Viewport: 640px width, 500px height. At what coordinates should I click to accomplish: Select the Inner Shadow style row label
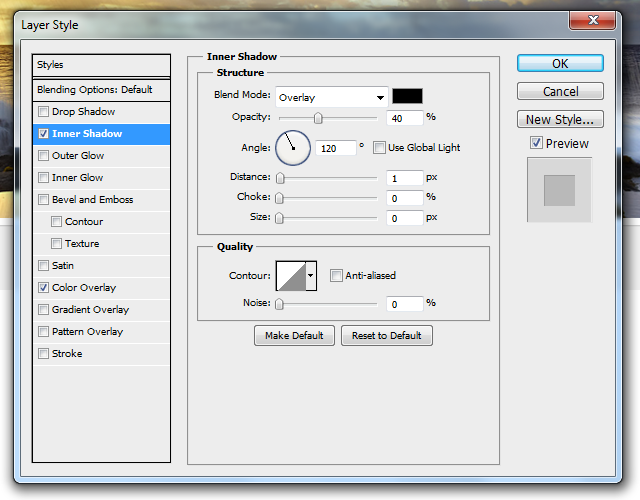[87, 133]
